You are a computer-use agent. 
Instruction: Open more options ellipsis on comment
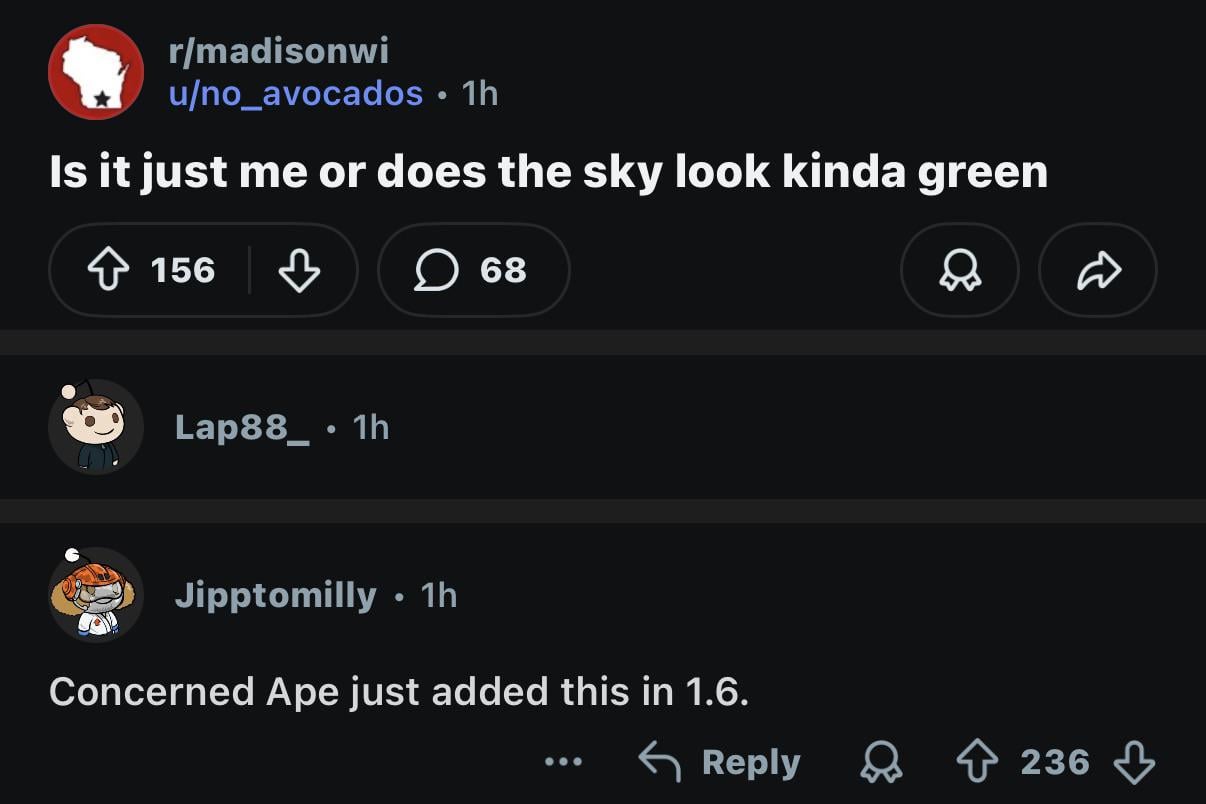[x=563, y=762]
